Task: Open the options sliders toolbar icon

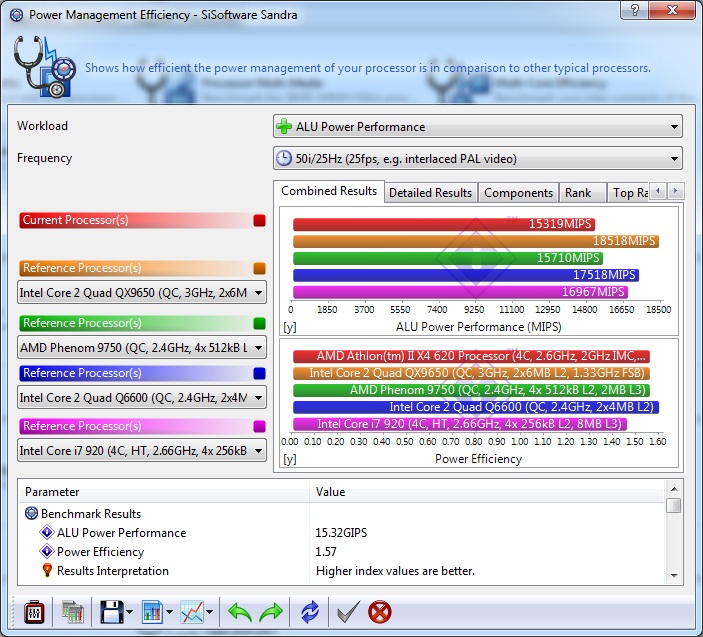Action: tap(34, 612)
